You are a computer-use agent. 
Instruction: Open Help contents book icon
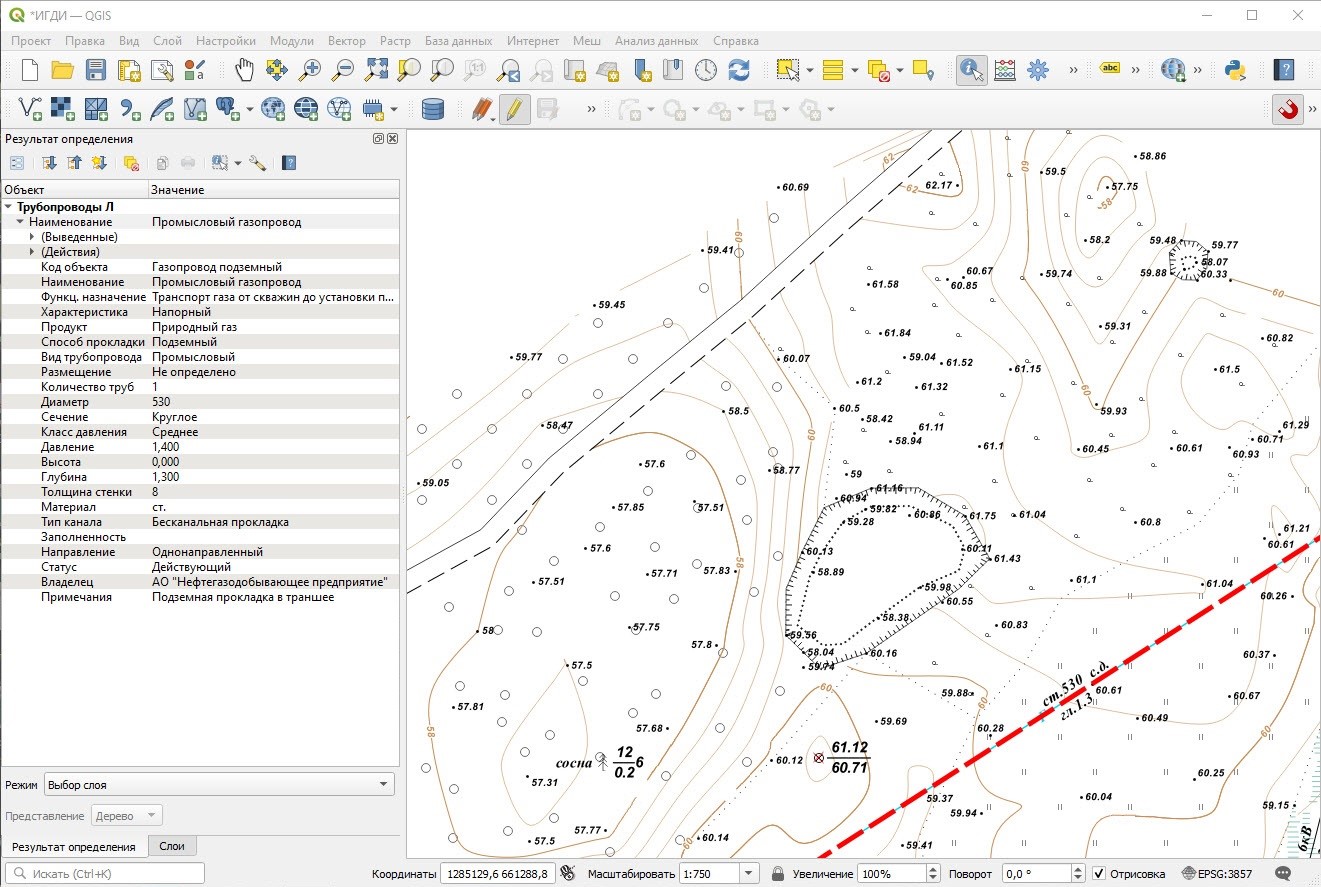click(1285, 70)
